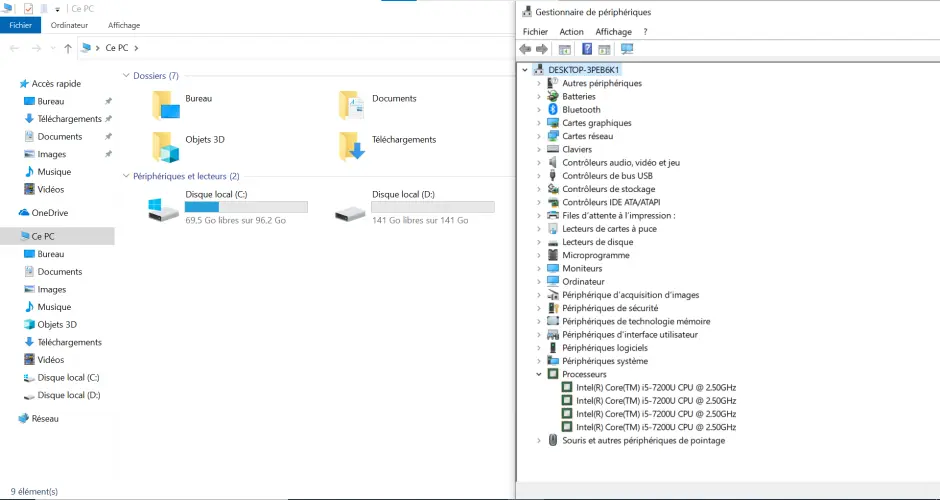Select Contrôleurs IDE ATA/ATAPI entry
940x500 pixels.
click(611, 203)
